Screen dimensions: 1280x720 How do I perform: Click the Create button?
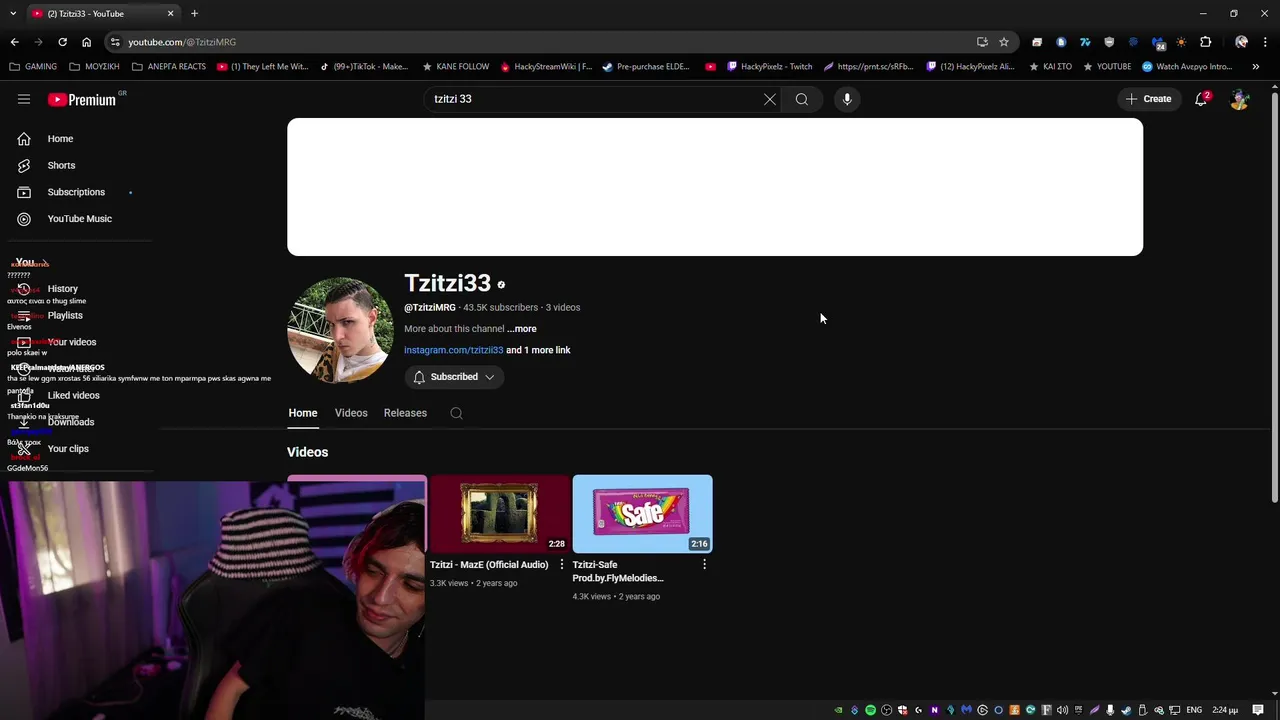coord(1148,99)
